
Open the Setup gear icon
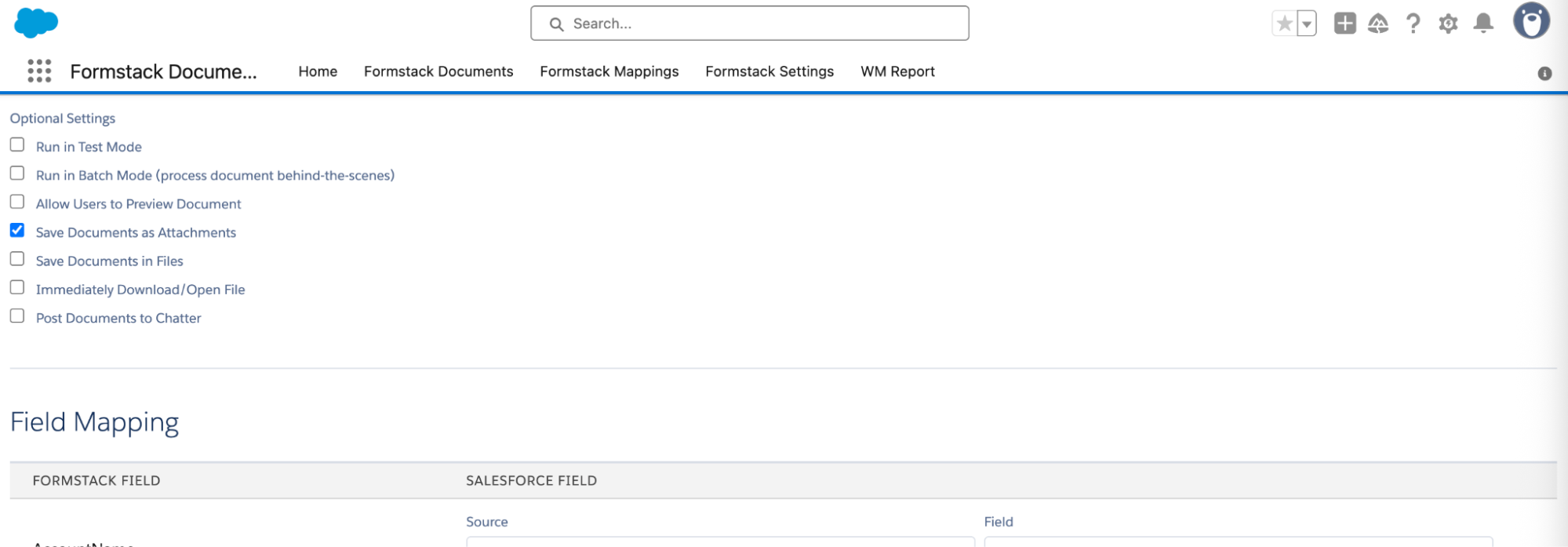pyautogui.click(x=1448, y=24)
